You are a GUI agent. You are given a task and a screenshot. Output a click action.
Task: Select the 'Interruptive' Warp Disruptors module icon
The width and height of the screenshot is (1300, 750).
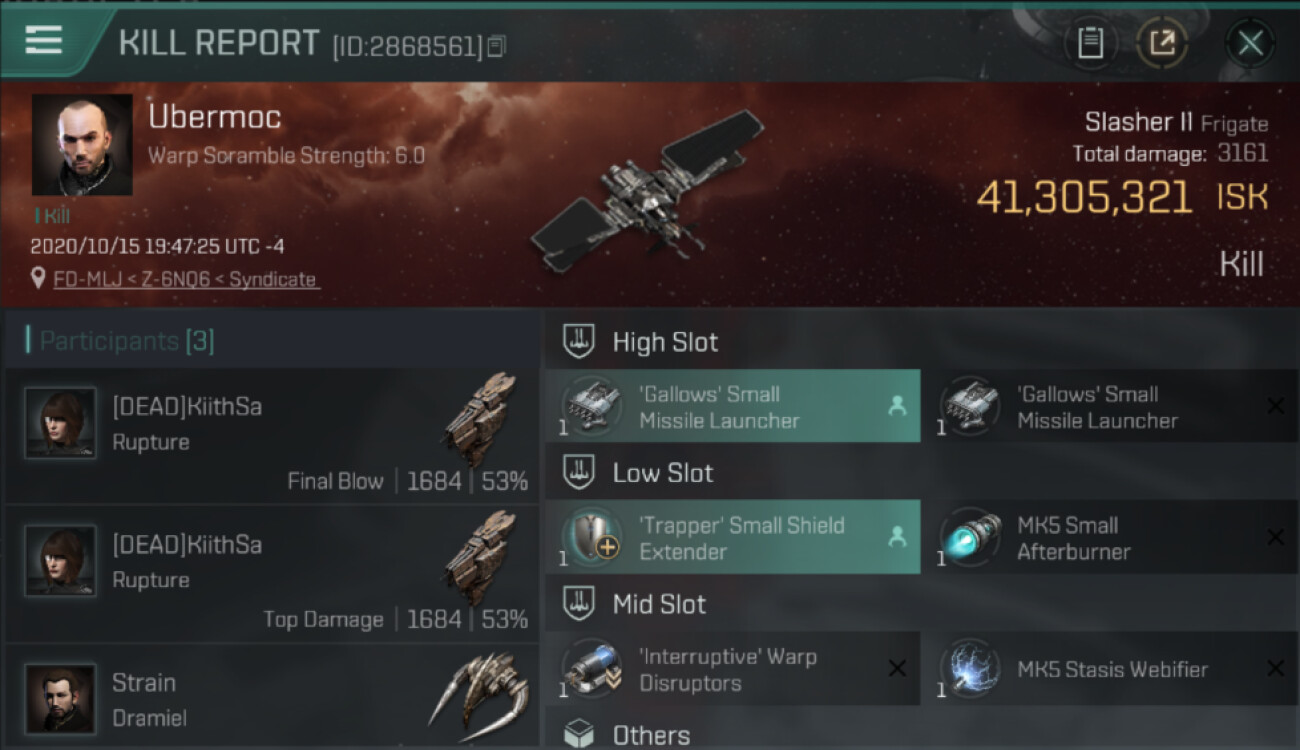(592, 669)
